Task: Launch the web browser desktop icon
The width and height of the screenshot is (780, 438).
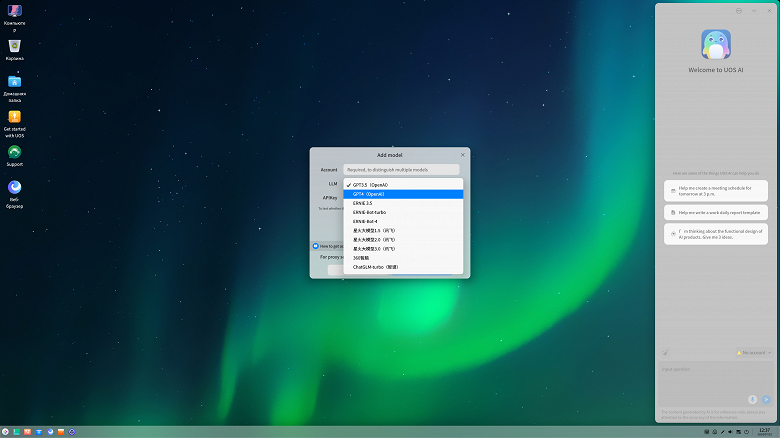Action: coord(14,187)
